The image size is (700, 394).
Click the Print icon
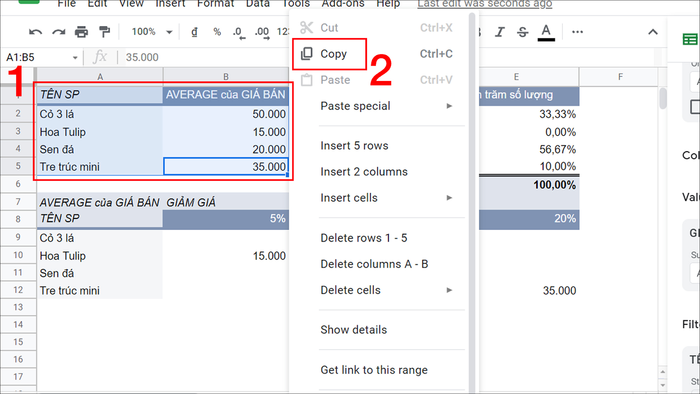pyautogui.click(x=81, y=32)
